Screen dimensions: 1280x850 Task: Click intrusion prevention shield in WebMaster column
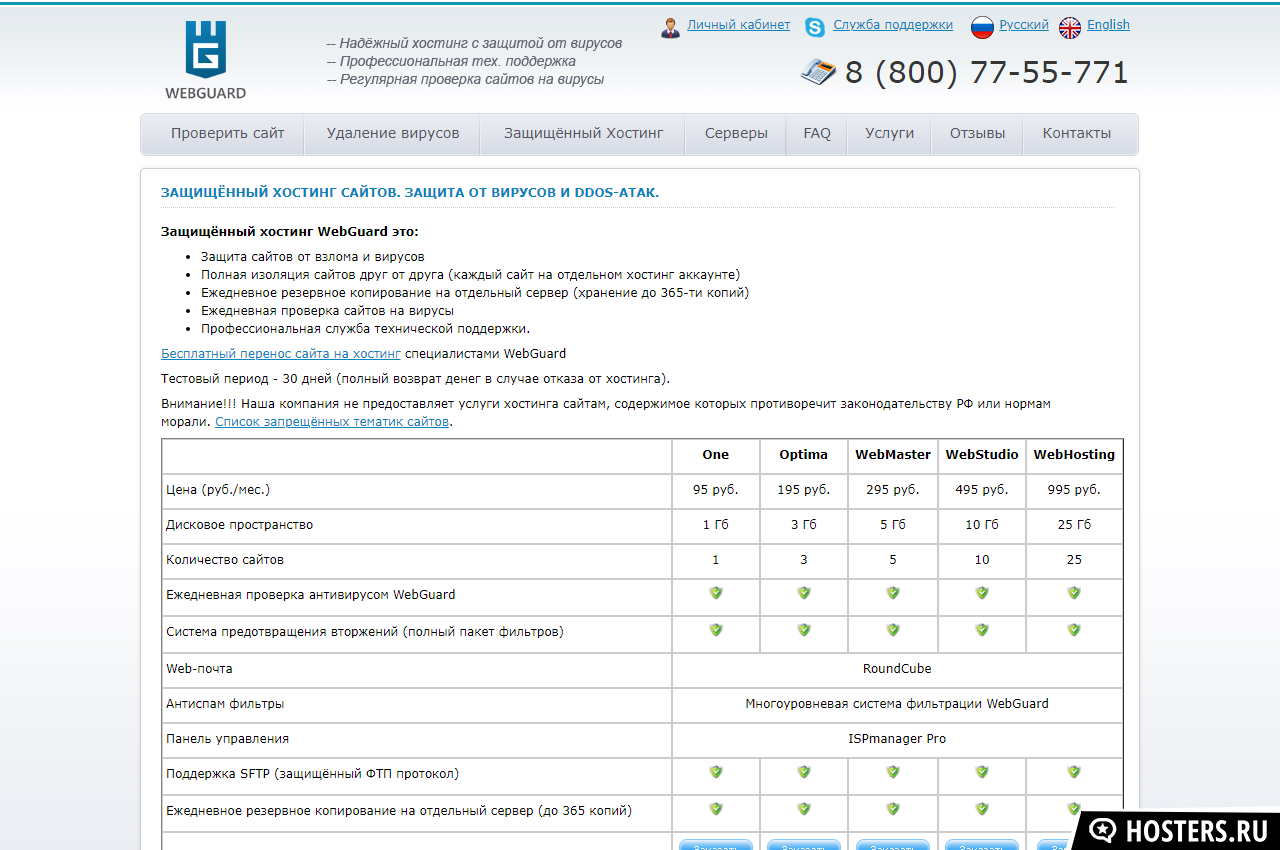(893, 630)
